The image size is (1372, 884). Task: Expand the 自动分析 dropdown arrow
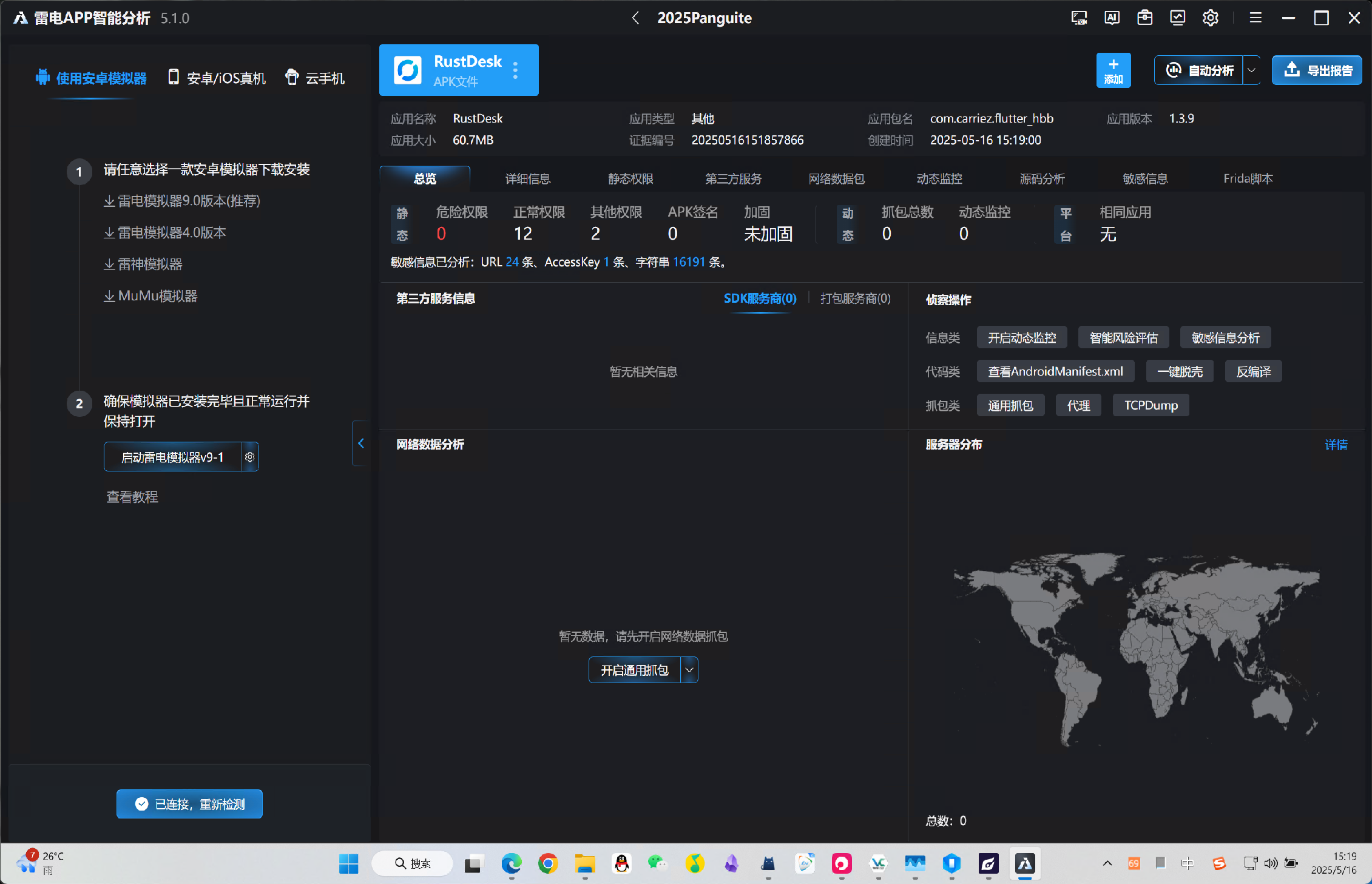(x=1251, y=70)
